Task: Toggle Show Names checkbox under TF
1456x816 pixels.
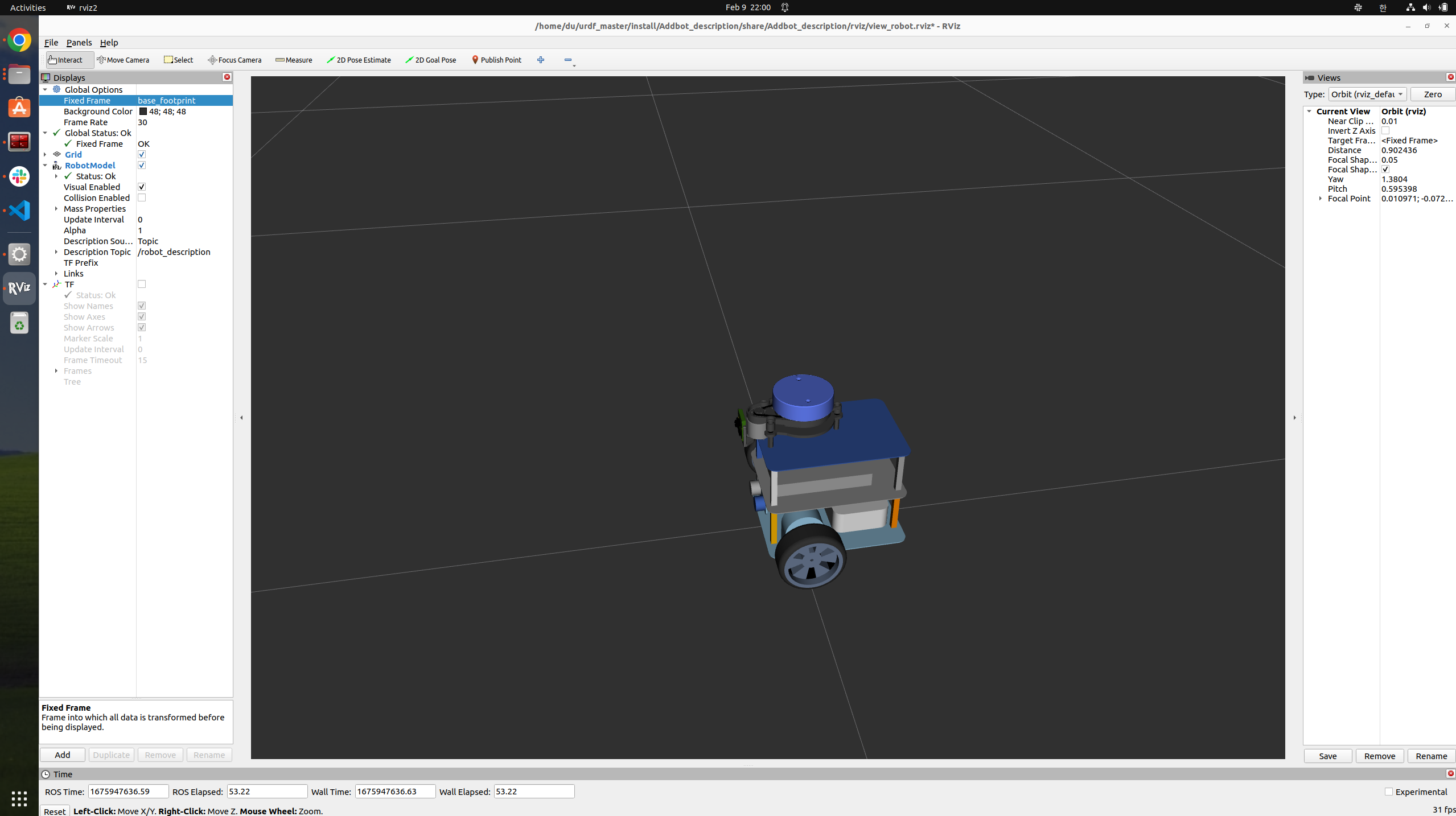Action: point(142,306)
